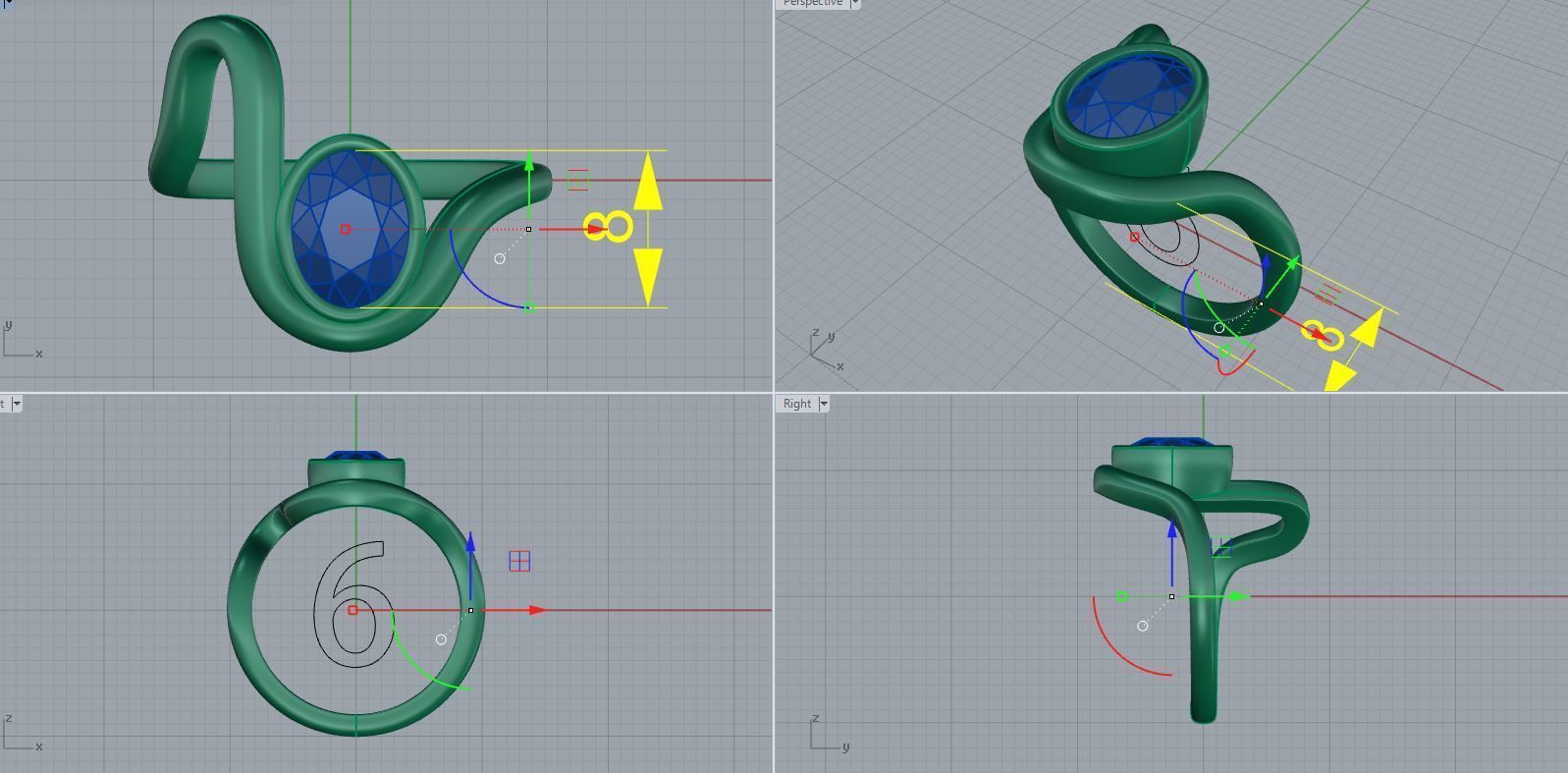Select red scale square handle in Top view
The width and height of the screenshot is (1568, 773).
(x=345, y=229)
